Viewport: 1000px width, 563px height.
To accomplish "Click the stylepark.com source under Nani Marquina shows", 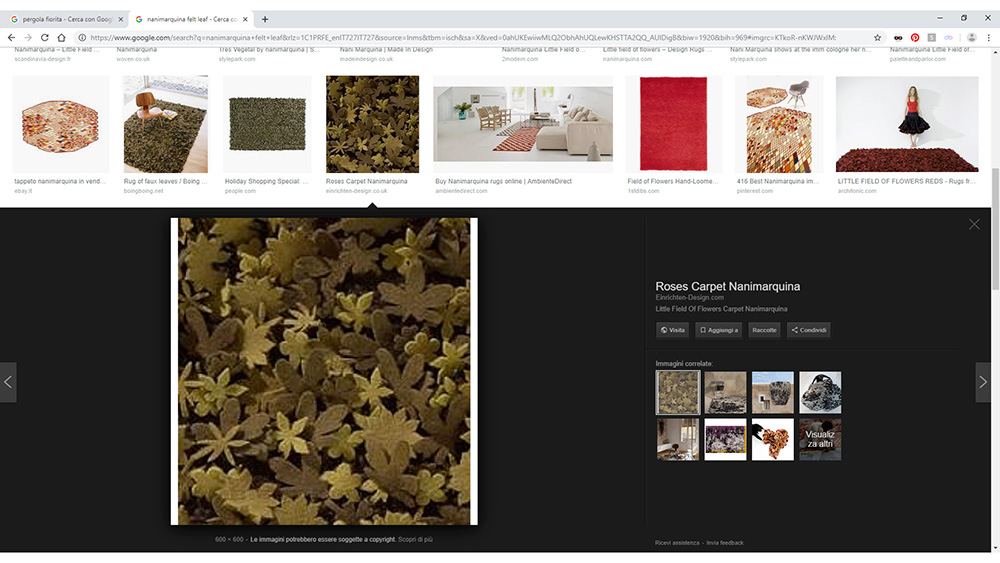I will (x=748, y=59).
